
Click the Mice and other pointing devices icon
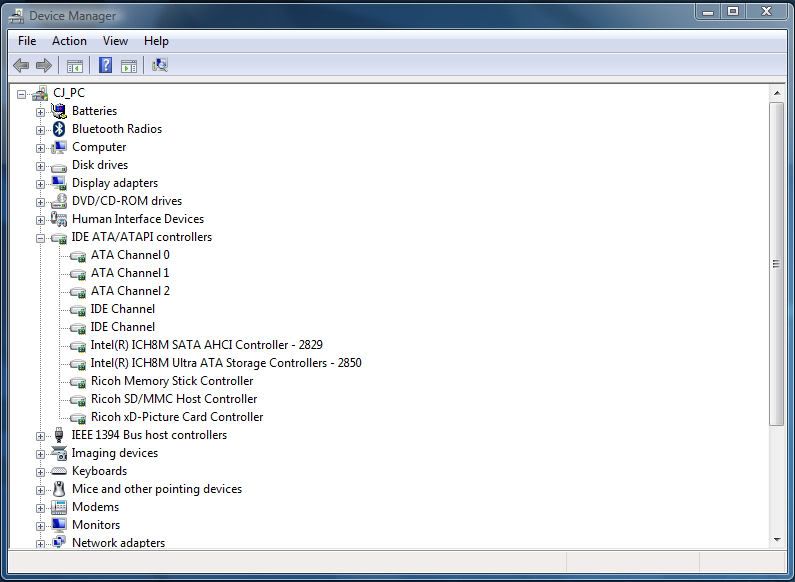[x=59, y=489]
